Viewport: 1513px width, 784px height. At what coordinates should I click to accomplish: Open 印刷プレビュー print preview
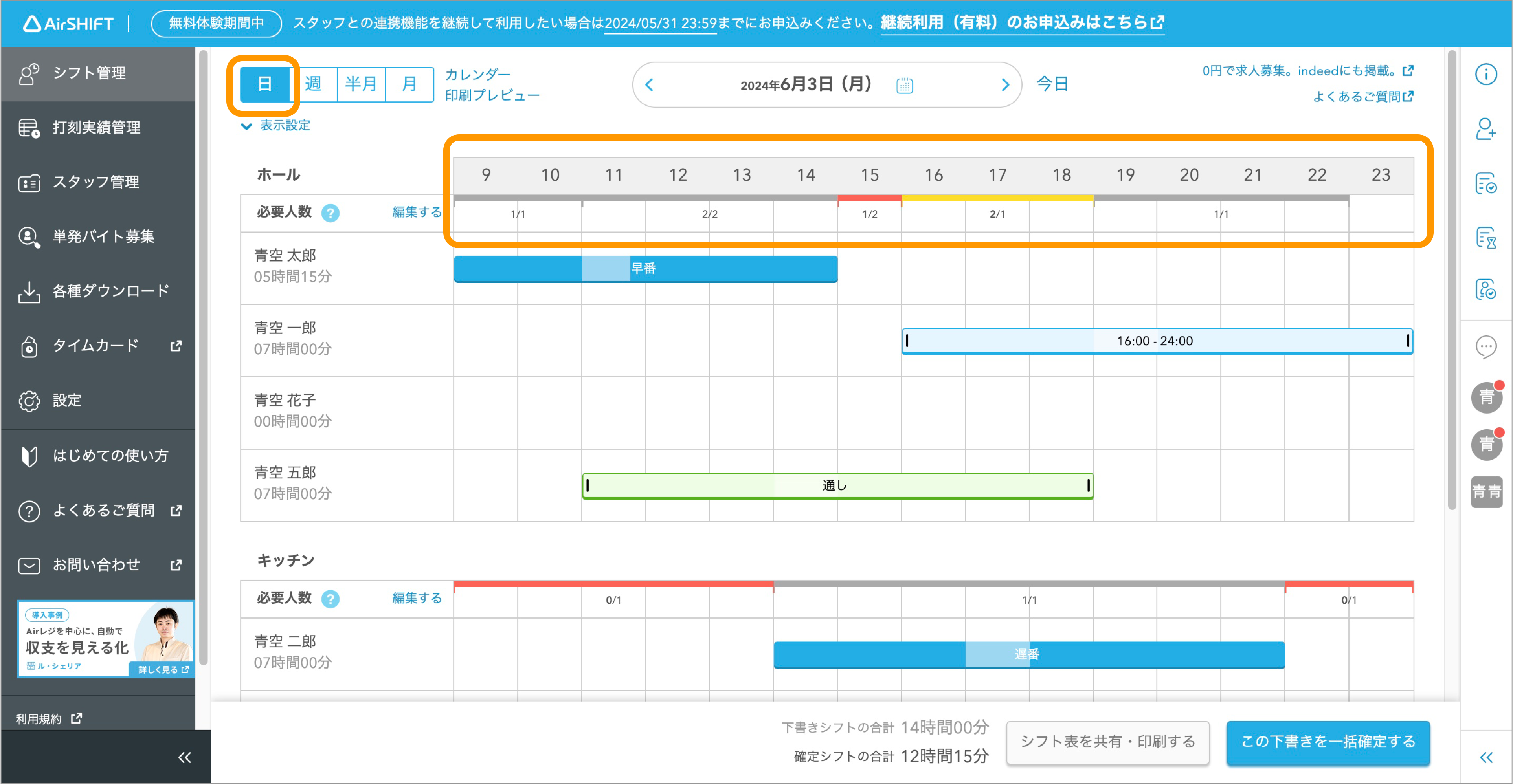click(x=492, y=95)
